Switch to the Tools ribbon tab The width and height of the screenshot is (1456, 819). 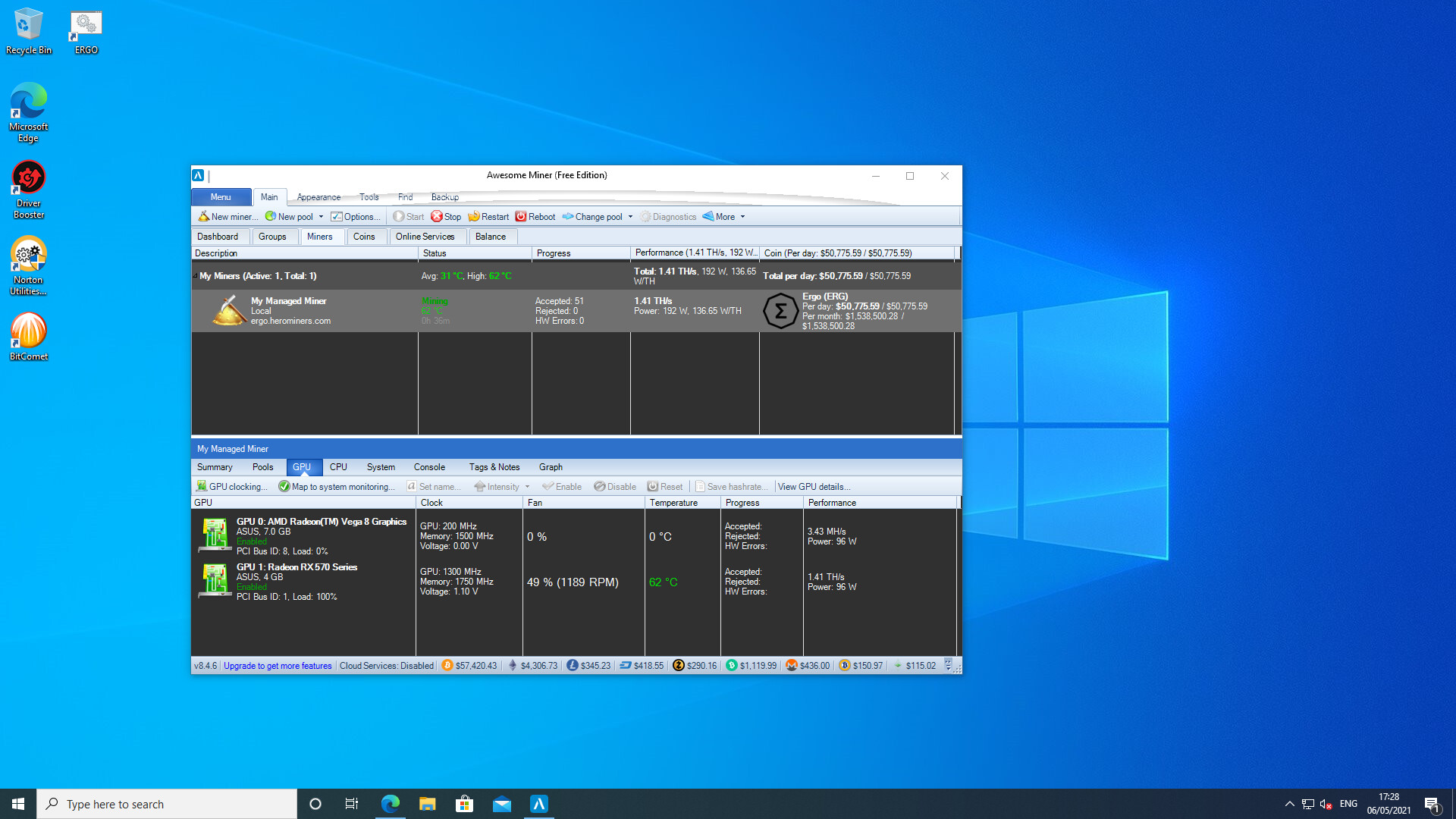[x=369, y=197]
